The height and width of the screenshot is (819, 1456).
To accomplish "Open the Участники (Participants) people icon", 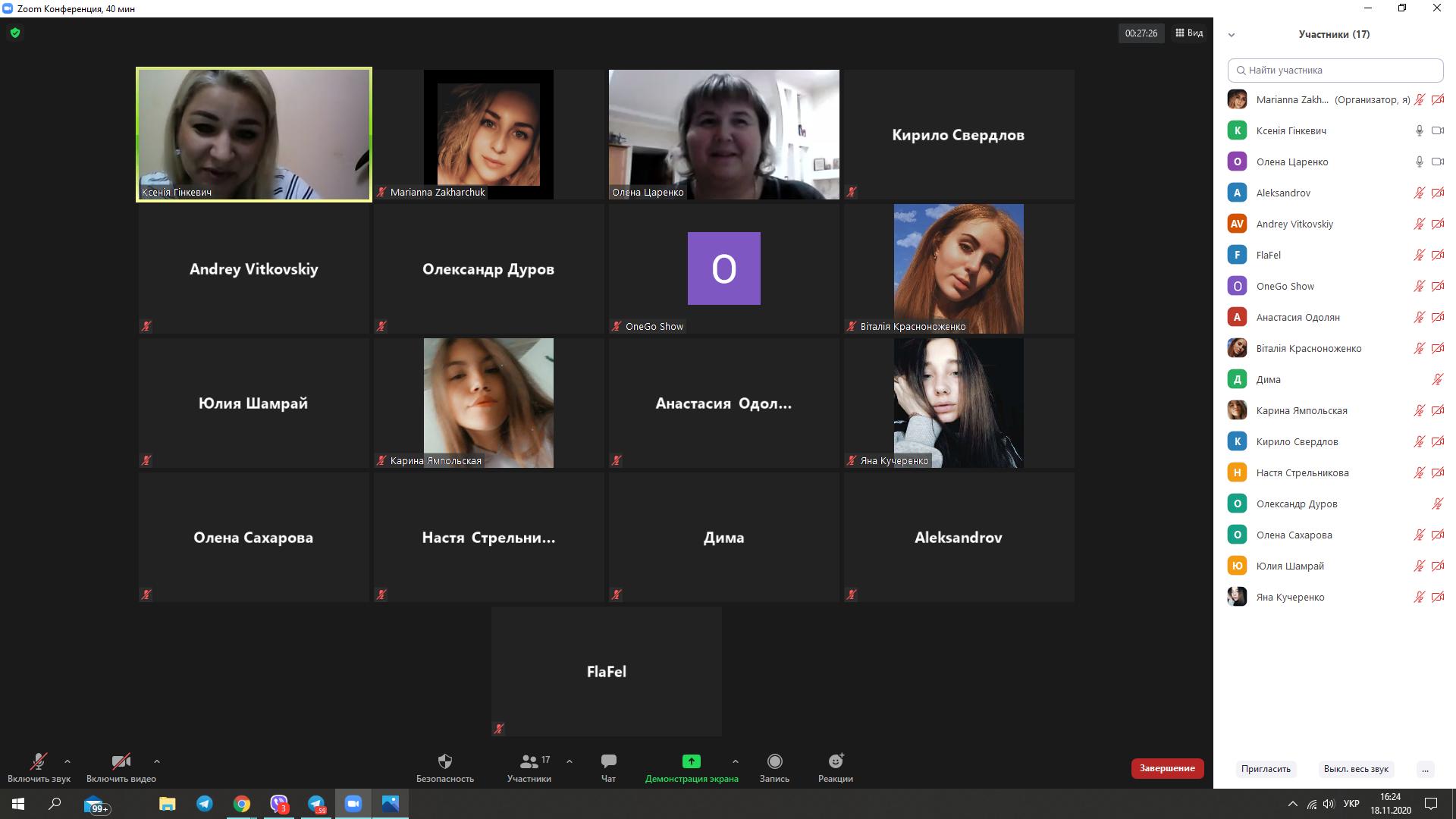I will coord(529,761).
